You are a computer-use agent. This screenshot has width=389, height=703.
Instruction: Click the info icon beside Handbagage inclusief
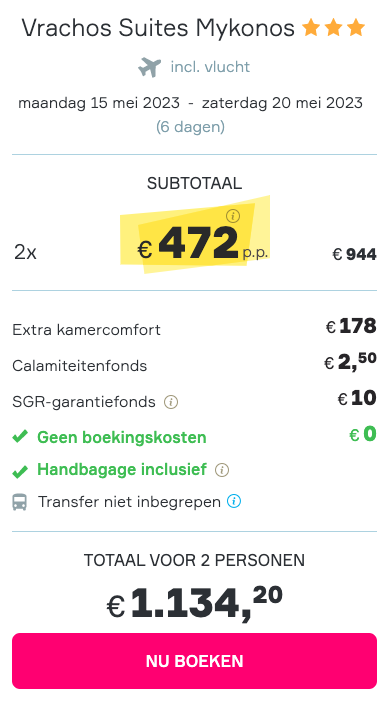(x=222, y=470)
